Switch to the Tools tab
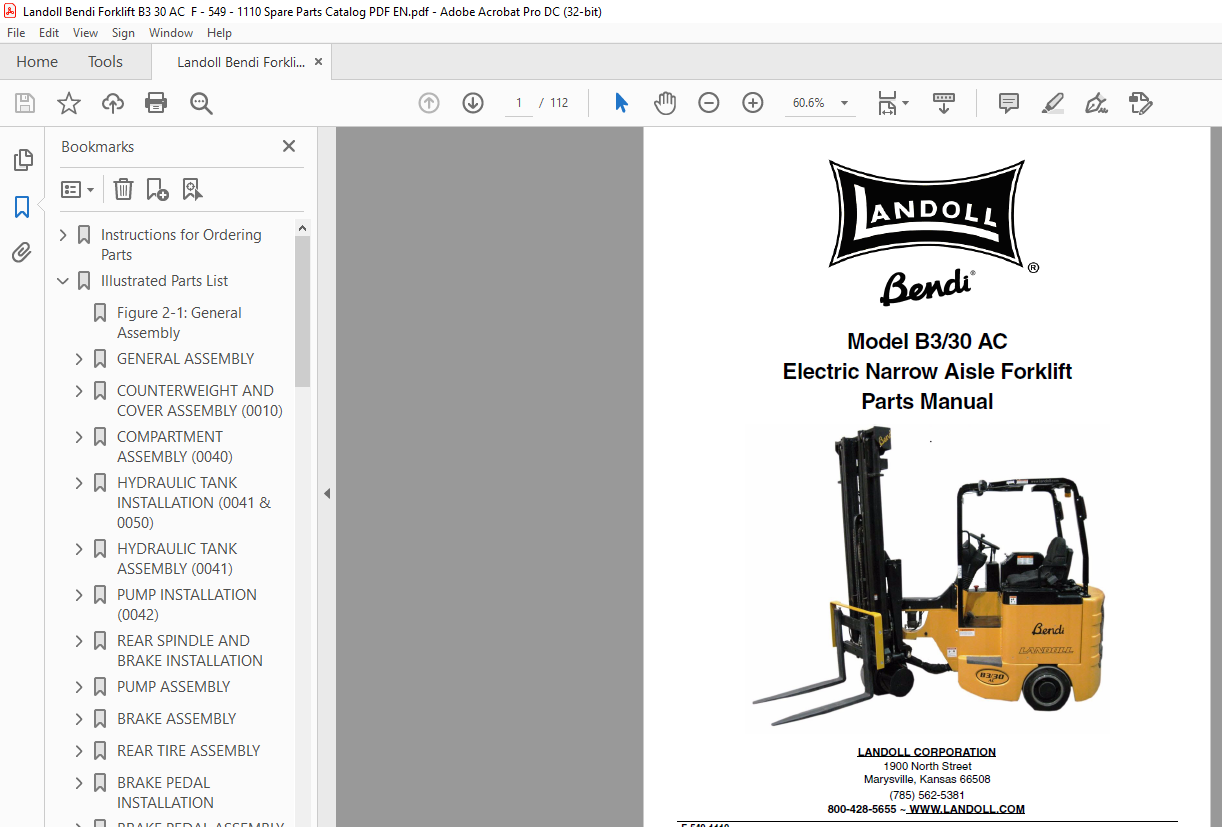This screenshot has height=827, width=1222. (105, 62)
